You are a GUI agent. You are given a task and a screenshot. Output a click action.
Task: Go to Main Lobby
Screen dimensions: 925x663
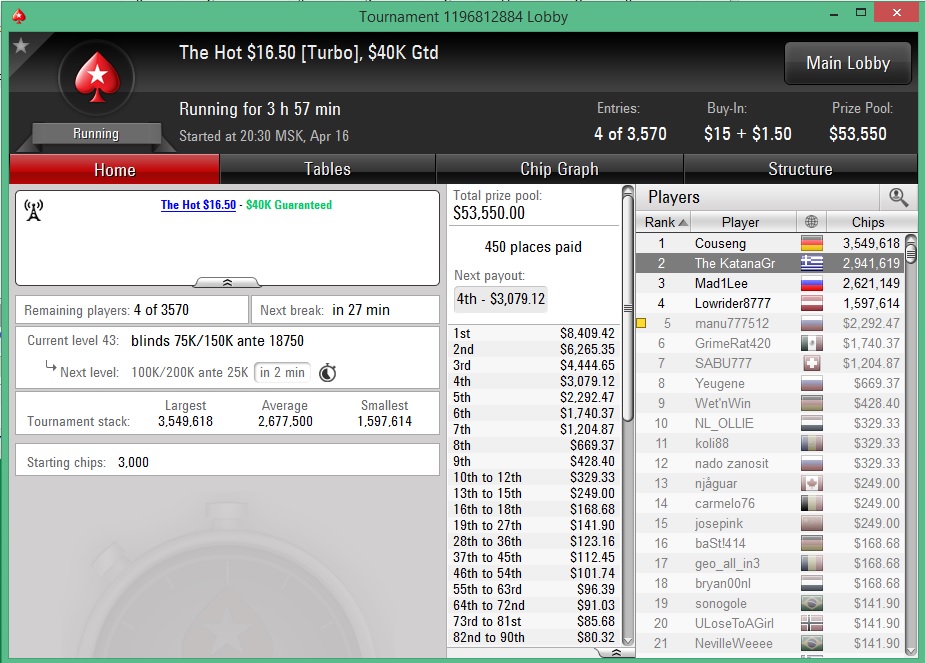point(848,63)
